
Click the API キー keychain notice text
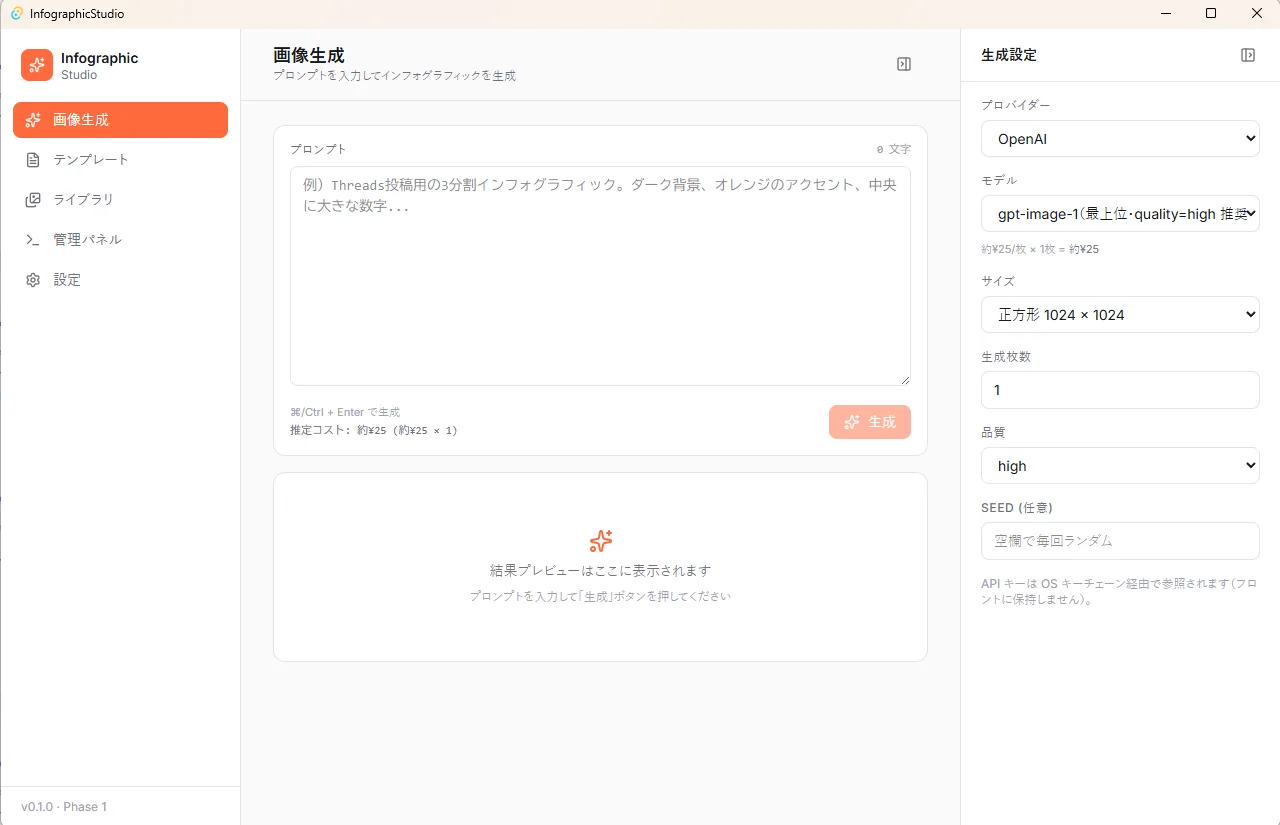(x=1119, y=592)
